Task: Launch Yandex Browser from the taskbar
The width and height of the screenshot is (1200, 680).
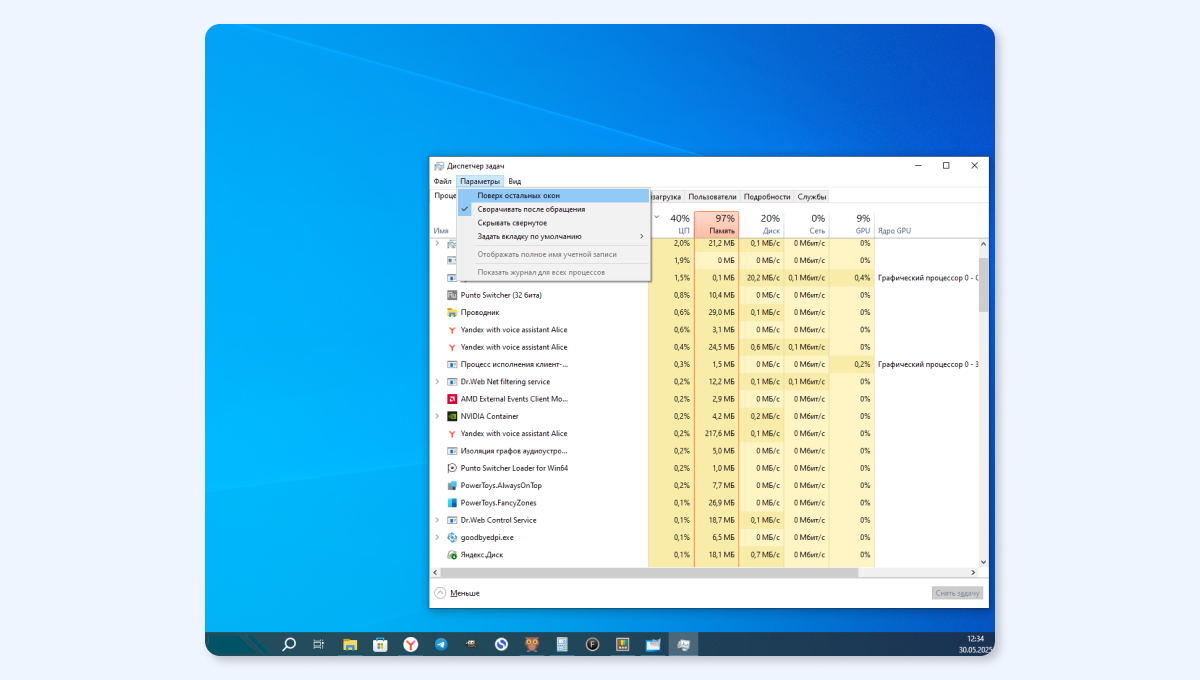Action: (x=411, y=645)
